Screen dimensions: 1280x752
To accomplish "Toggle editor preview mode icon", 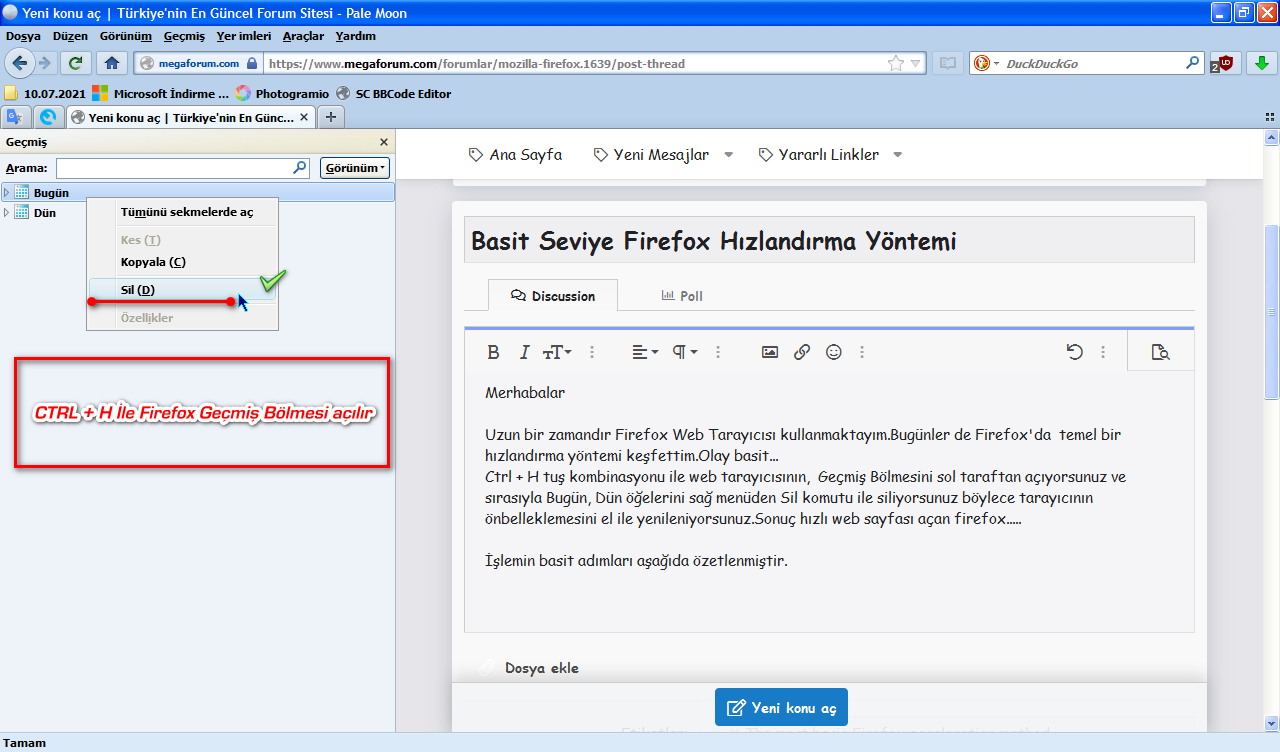I will pos(1160,352).
